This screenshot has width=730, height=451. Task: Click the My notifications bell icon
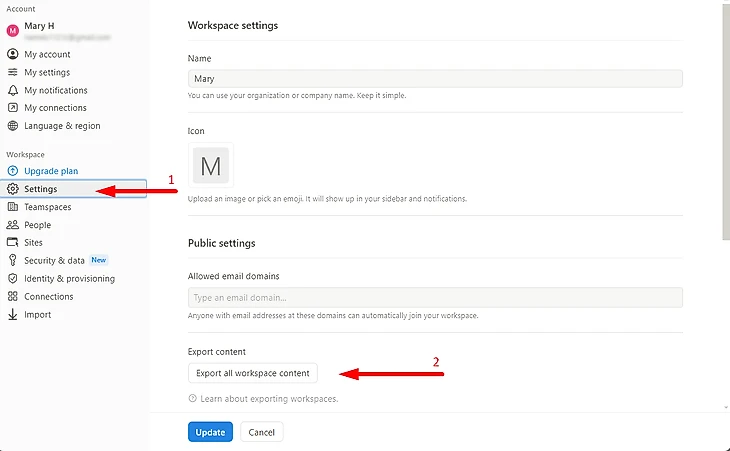(13, 90)
